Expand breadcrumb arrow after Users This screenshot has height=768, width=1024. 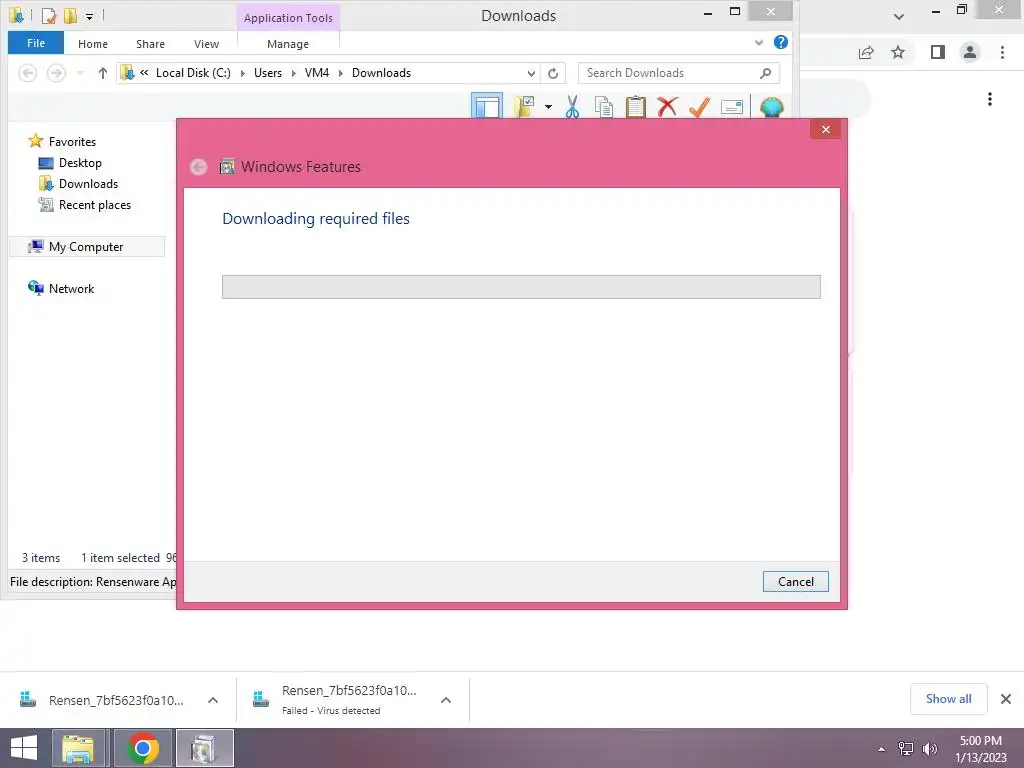pyautogui.click(x=293, y=73)
